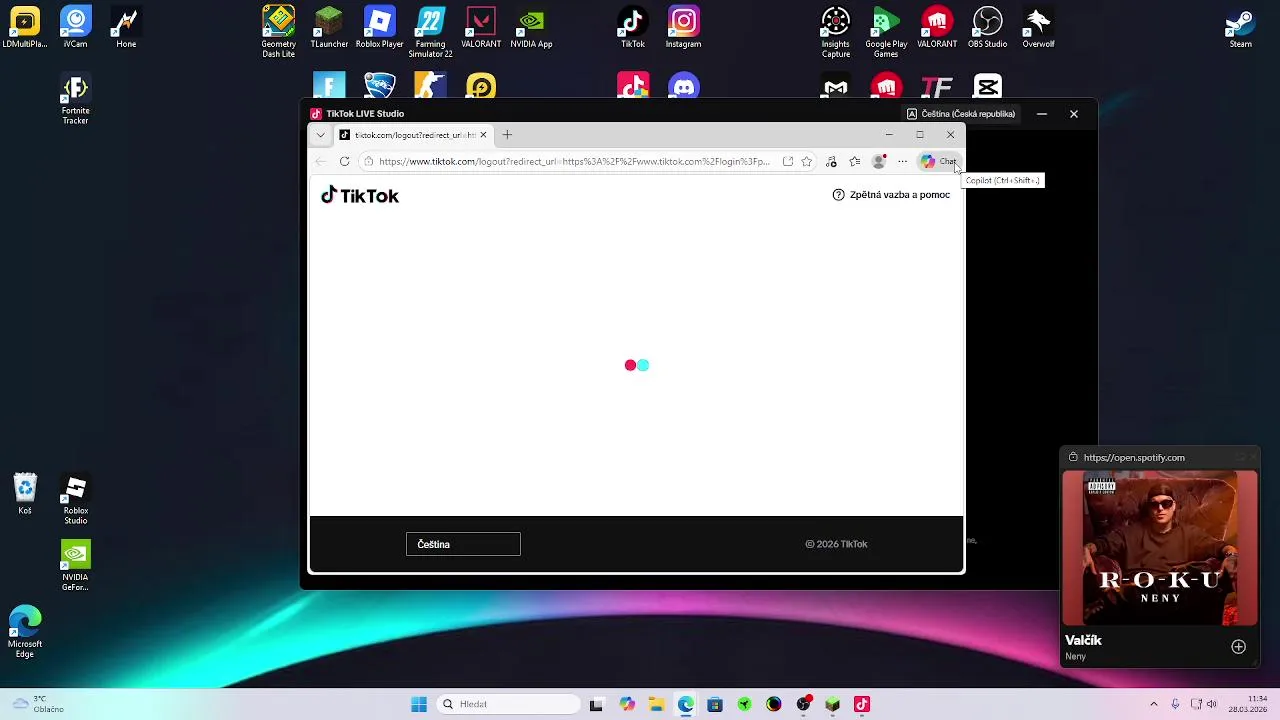This screenshot has width=1280, height=720.
Task: Launch Roblox Studio desktop shortcut
Action: [76, 499]
